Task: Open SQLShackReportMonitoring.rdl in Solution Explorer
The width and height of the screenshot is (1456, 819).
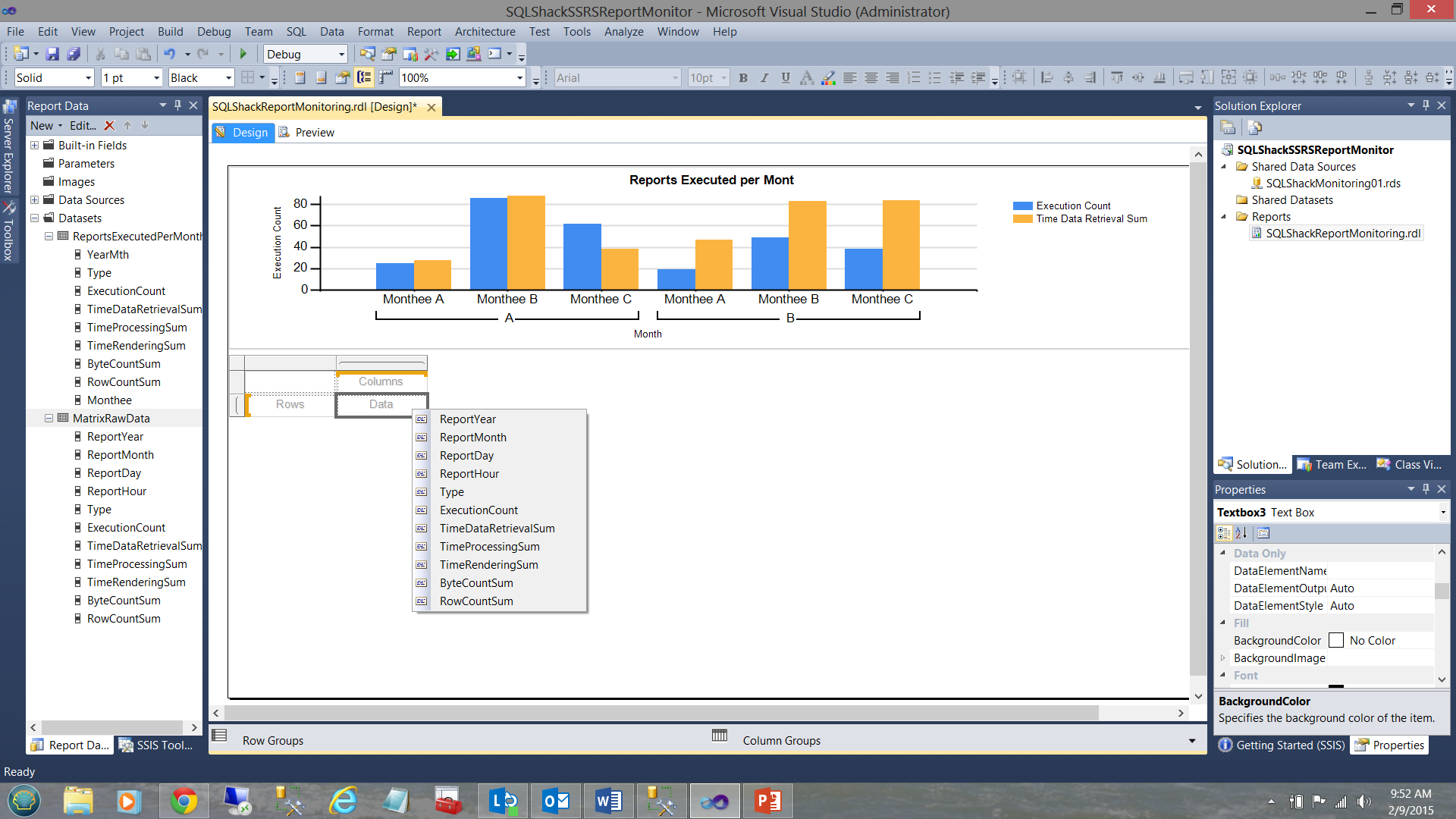Action: point(1342,234)
